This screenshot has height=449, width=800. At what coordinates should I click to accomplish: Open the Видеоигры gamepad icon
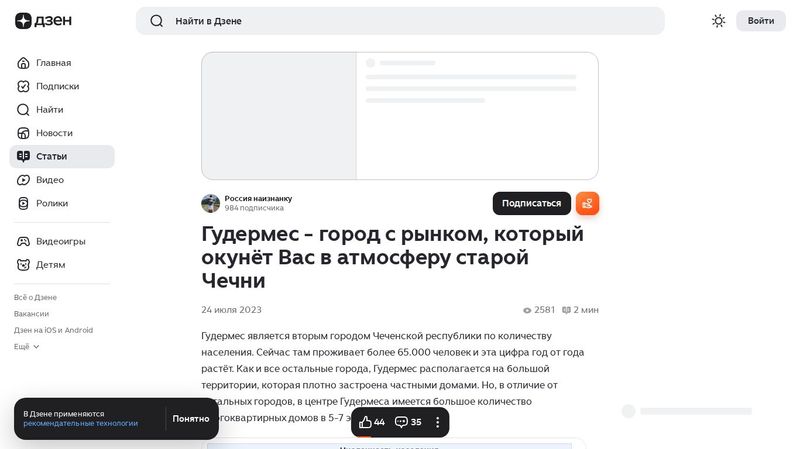(24, 241)
